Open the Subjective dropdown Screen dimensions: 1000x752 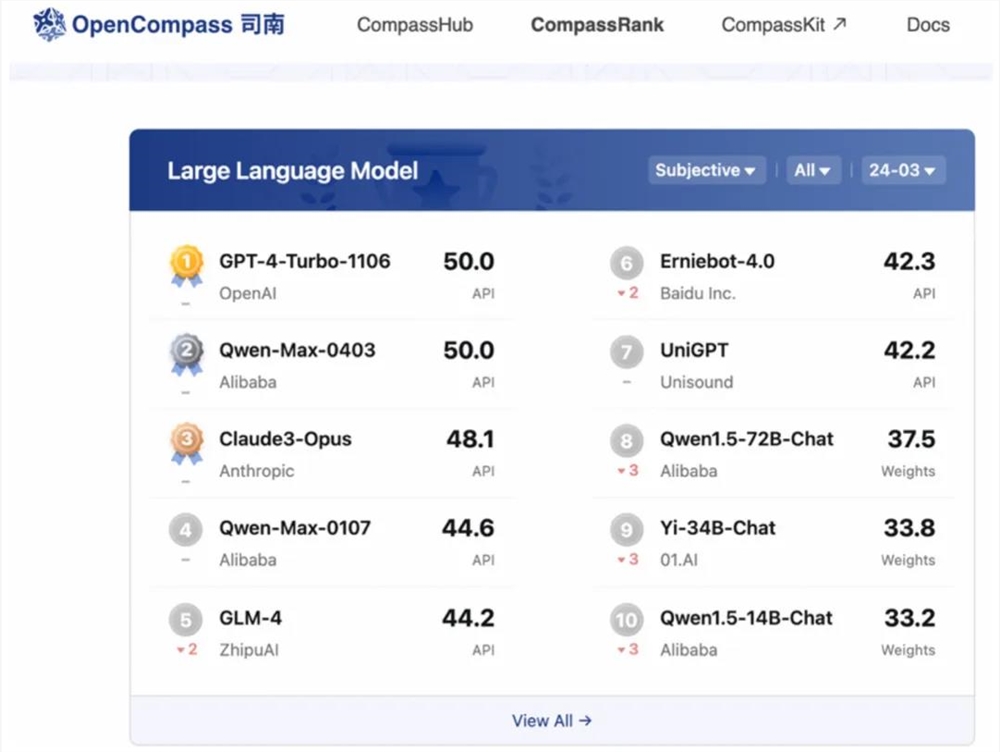[x=706, y=170]
